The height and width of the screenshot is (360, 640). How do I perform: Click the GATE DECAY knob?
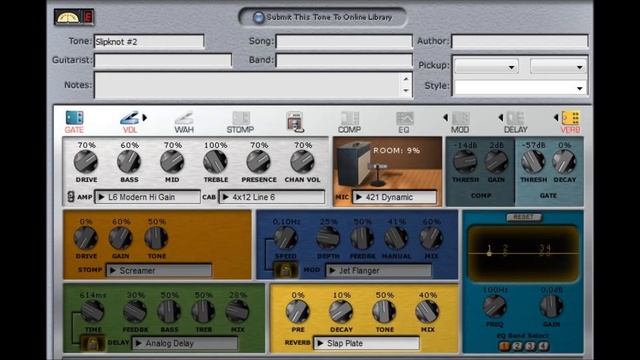[x=564, y=162]
